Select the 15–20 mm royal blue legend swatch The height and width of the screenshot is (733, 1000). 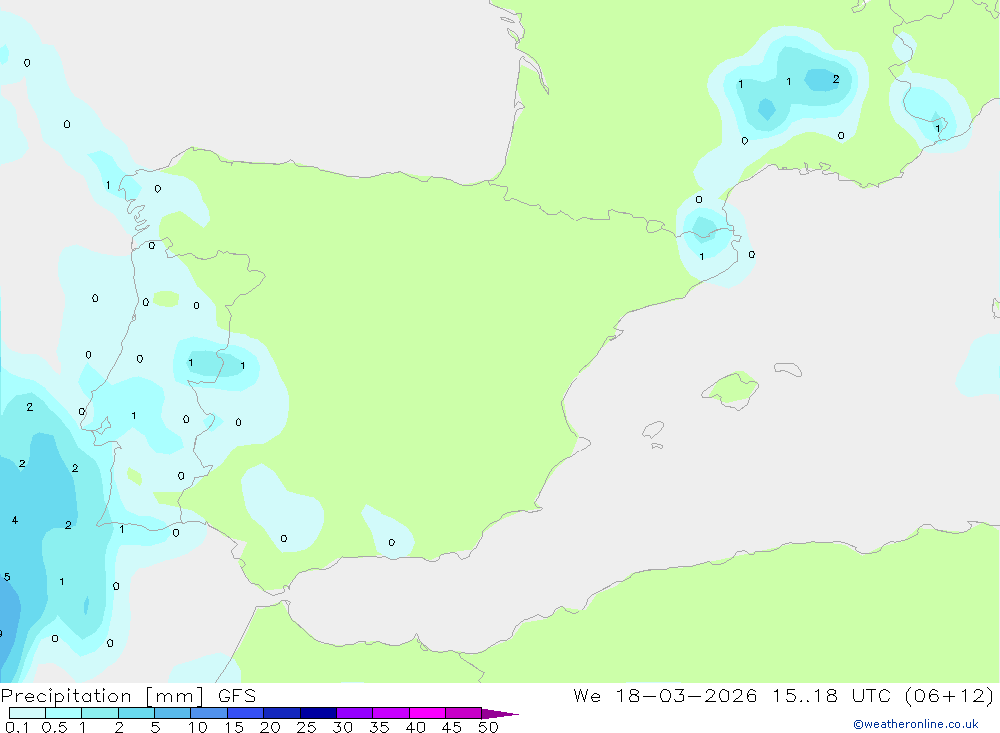pos(246,713)
